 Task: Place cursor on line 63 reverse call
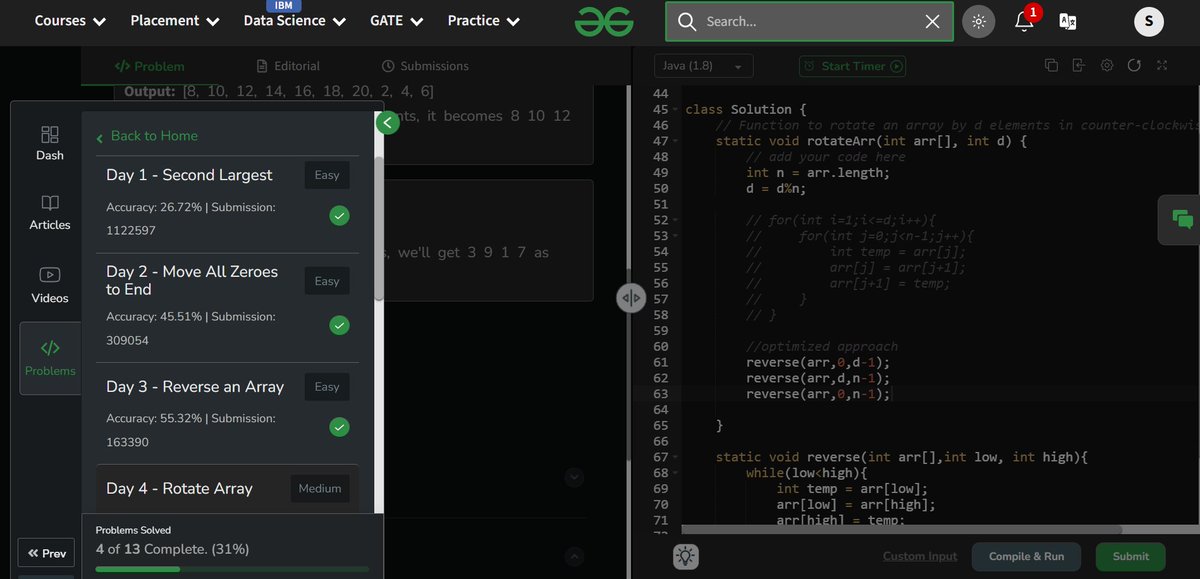click(817, 394)
